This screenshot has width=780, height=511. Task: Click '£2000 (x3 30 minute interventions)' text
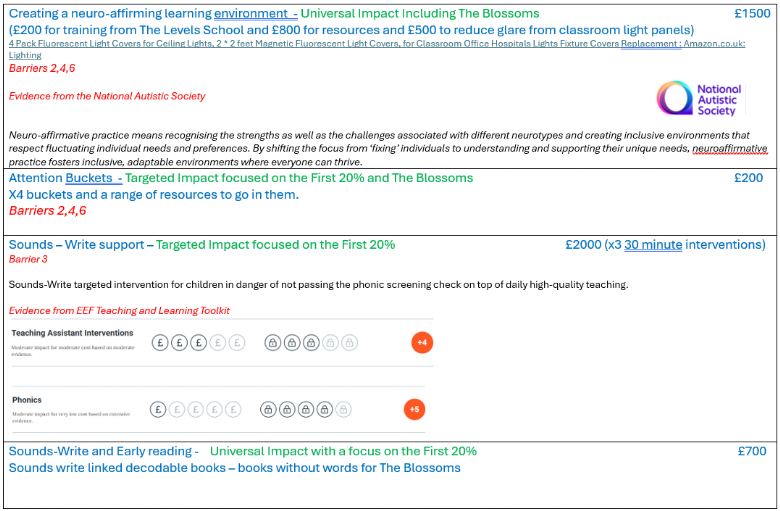coord(665,245)
